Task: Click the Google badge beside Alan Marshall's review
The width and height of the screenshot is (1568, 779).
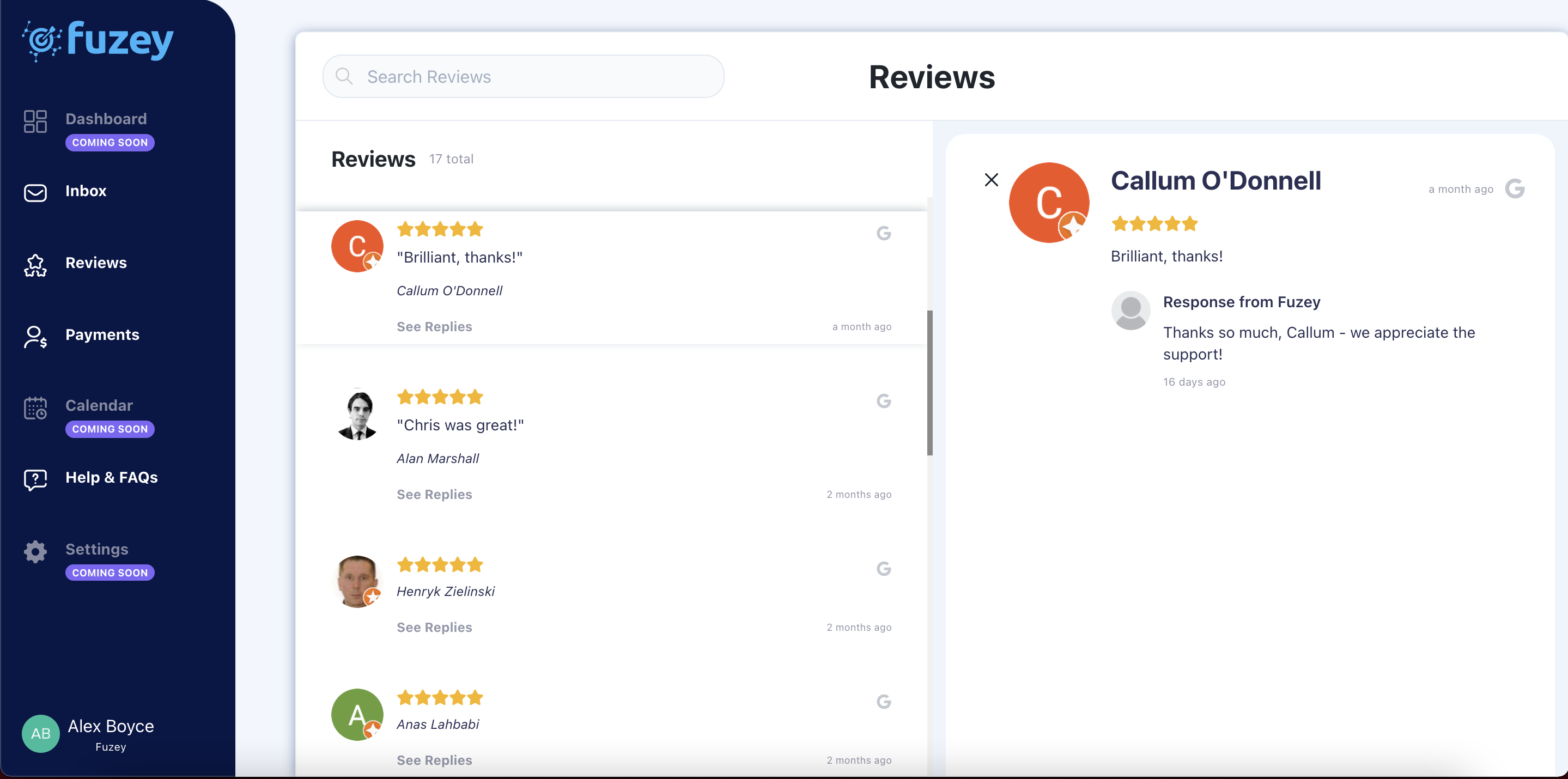Action: click(884, 401)
